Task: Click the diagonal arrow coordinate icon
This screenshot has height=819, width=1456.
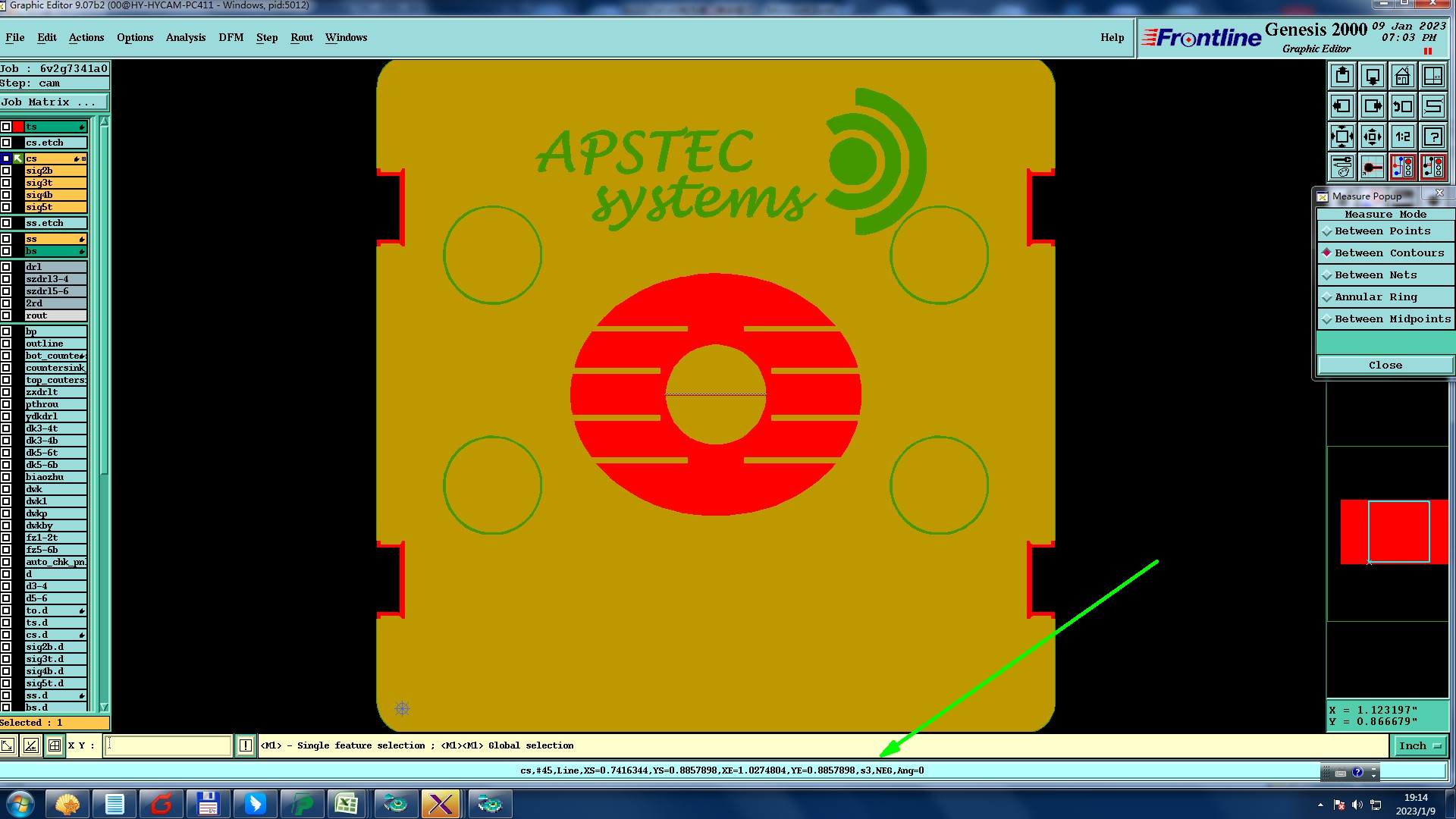Action: tap(8, 745)
